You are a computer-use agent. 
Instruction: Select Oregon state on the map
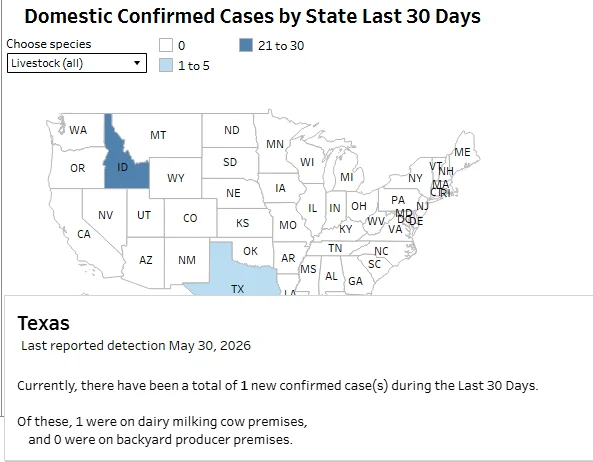click(x=78, y=168)
